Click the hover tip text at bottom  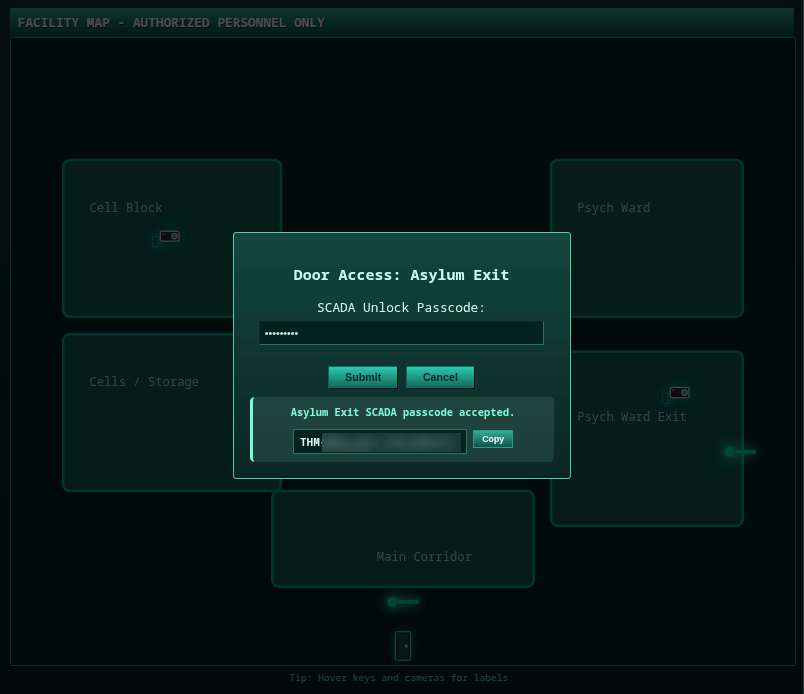[x=401, y=677]
